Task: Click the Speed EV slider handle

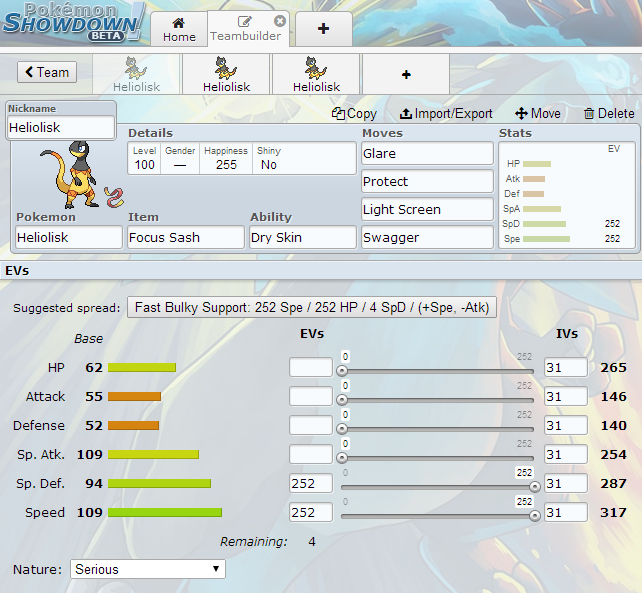Action: (x=534, y=516)
